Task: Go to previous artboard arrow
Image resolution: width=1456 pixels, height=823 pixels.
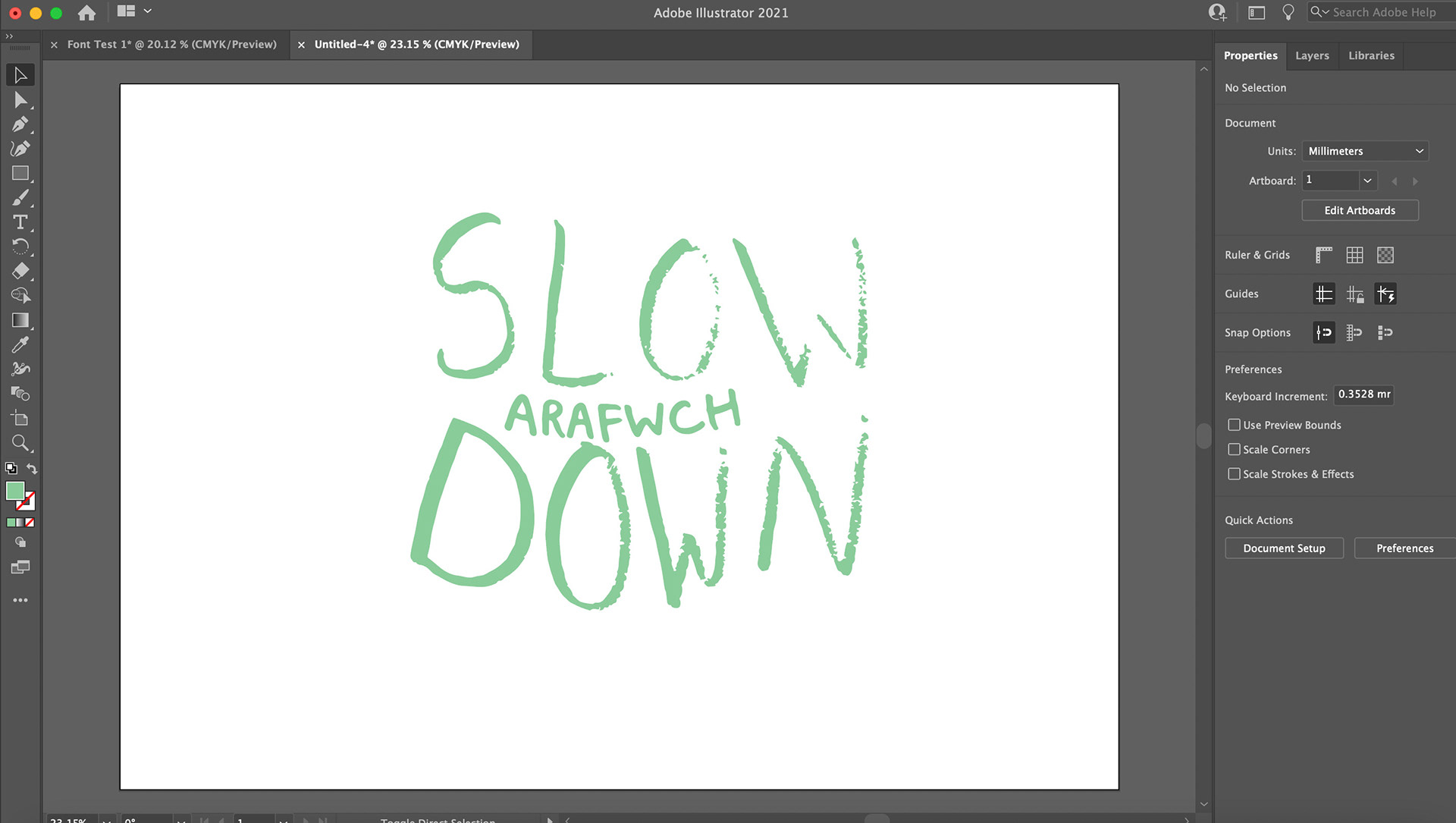Action: tap(1394, 181)
